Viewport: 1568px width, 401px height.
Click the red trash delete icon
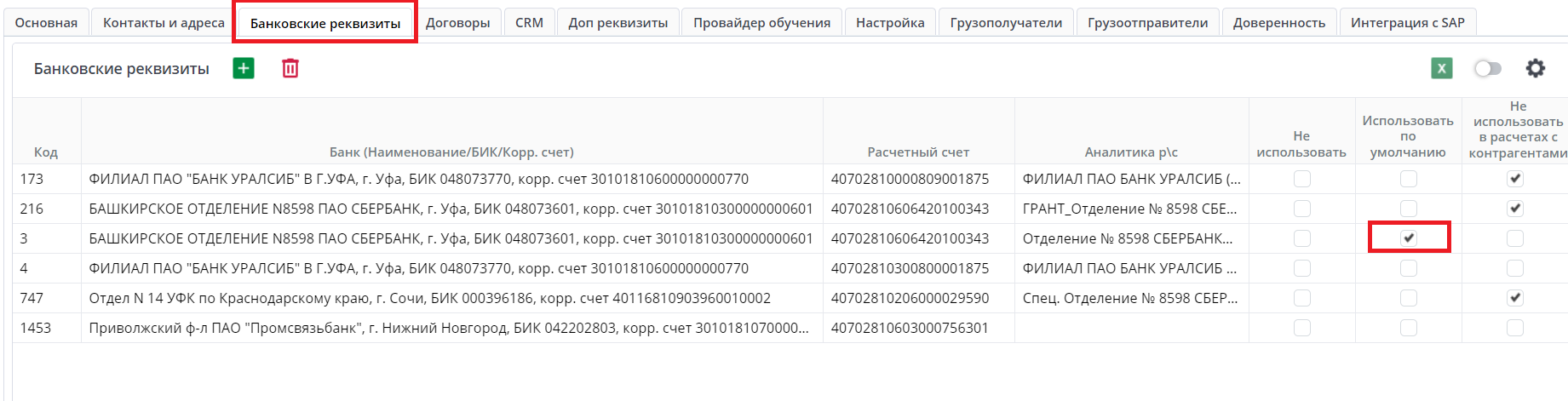[290, 68]
